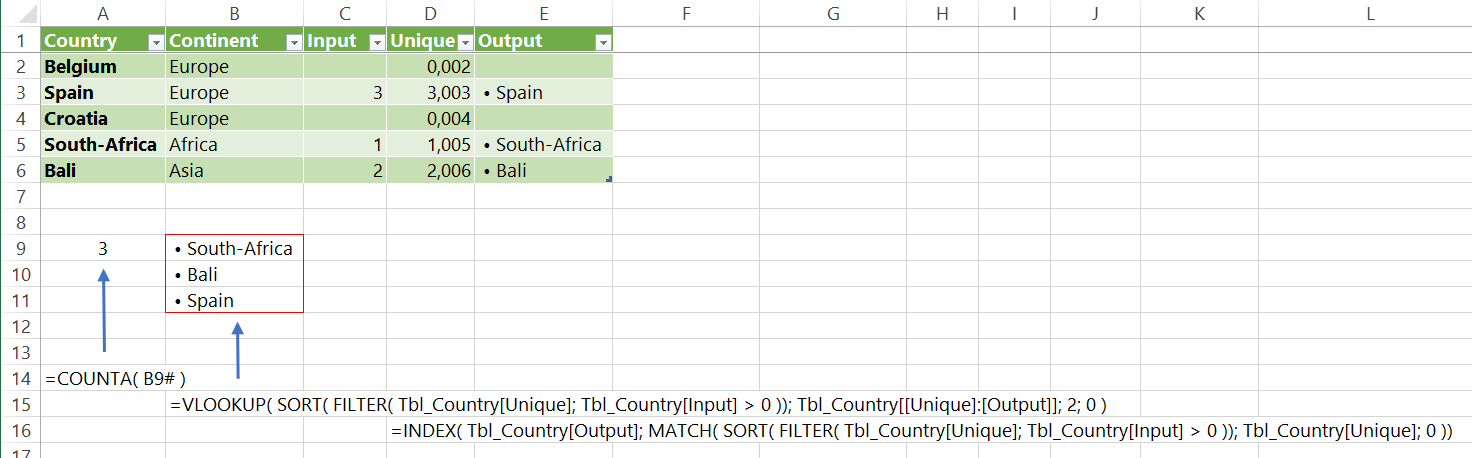Viewport: 1472px width, 458px height.
Task: Open the Output column filter dropdown
Action: point(602,42)
